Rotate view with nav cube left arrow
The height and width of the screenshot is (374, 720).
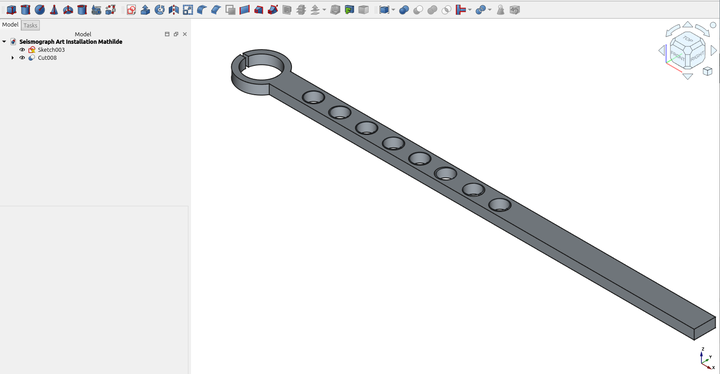(x=662, y=50)
